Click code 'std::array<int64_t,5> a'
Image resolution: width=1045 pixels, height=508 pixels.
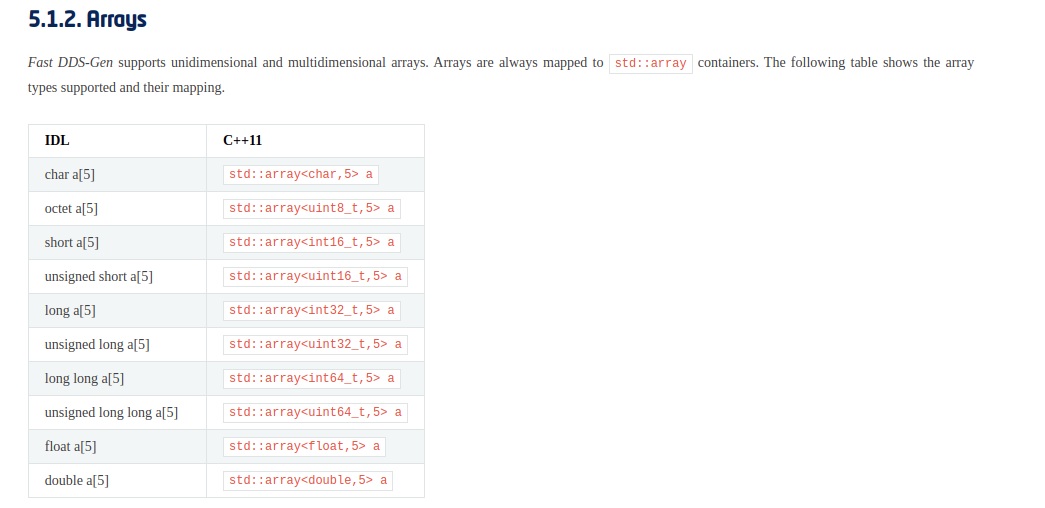(x=312, y=379)
